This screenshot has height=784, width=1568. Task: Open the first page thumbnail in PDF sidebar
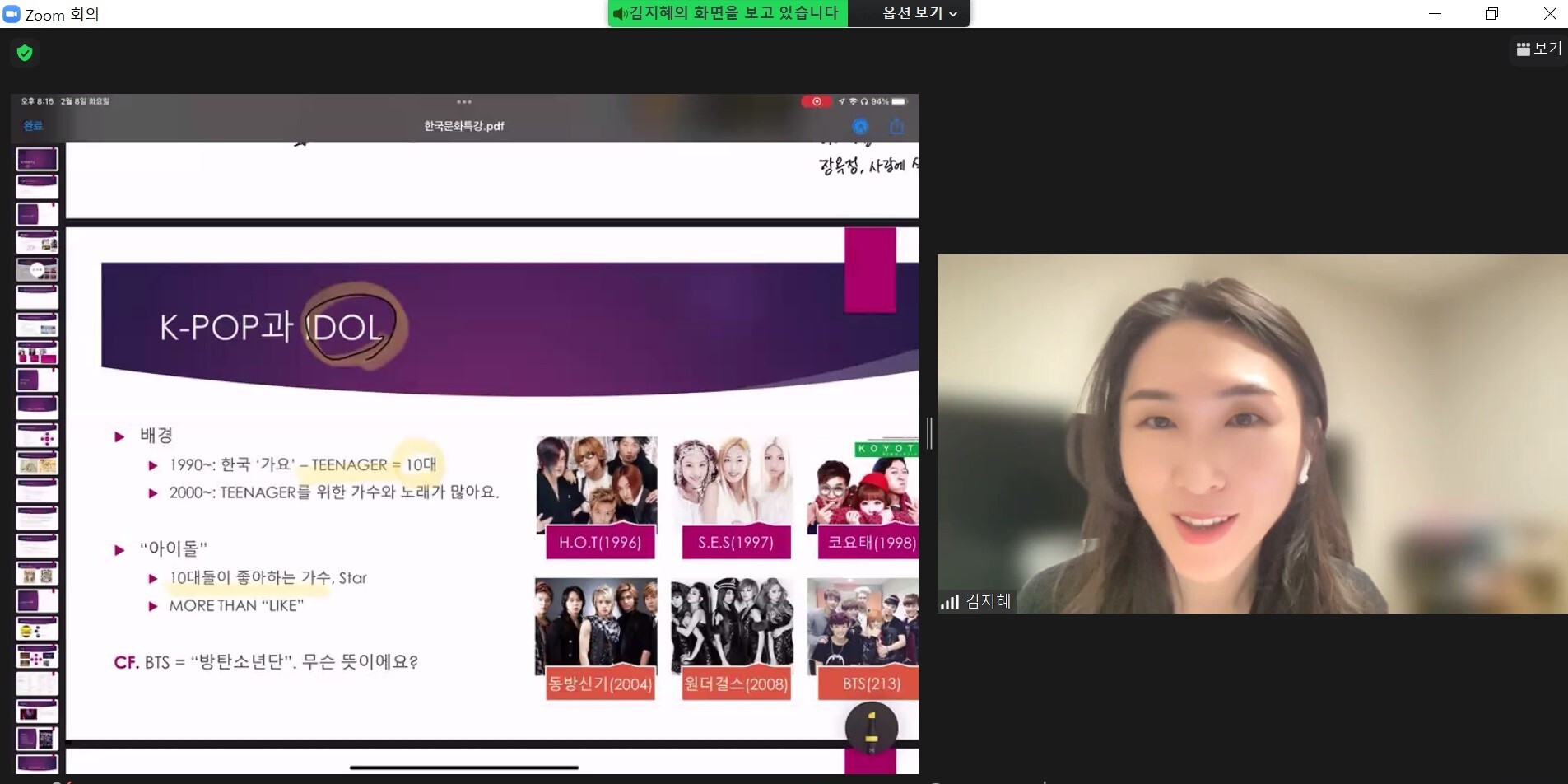point(37,159)
